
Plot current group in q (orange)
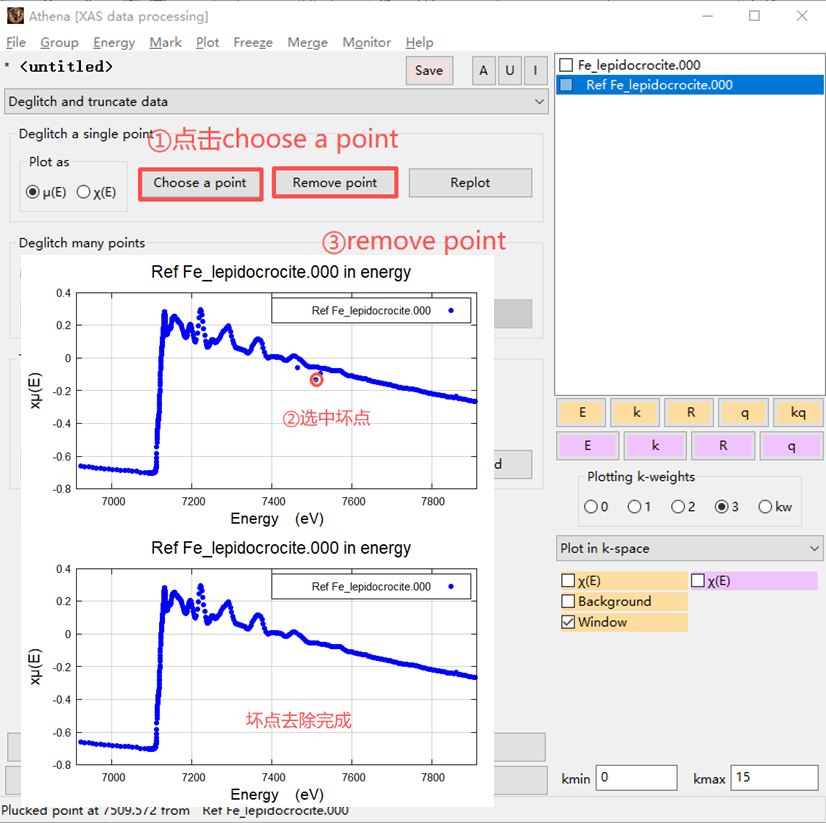click(x=744, y=413)
